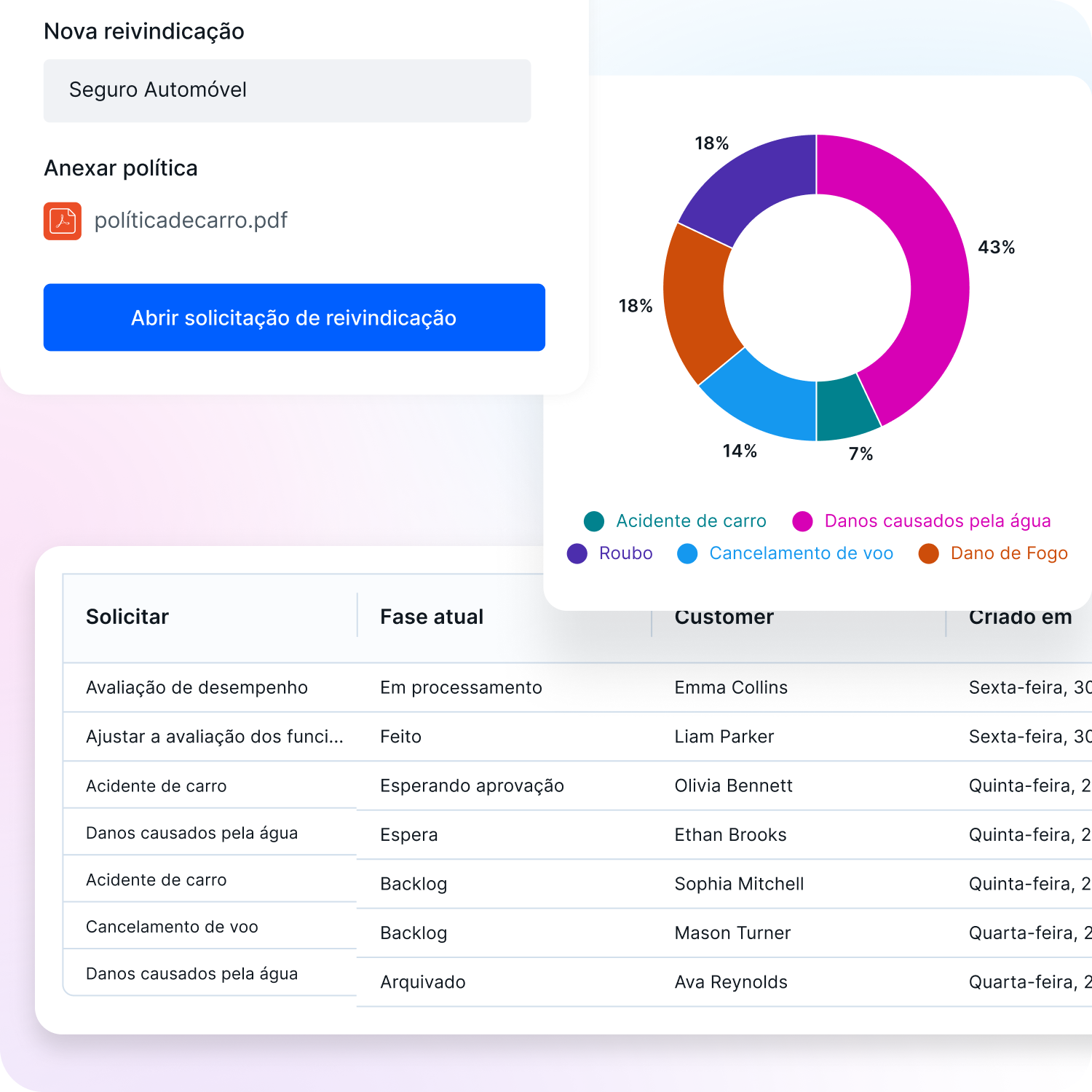Select Roubo legend label text
This screenshot has height=1092, width=1092.
[x=625, y=553]
